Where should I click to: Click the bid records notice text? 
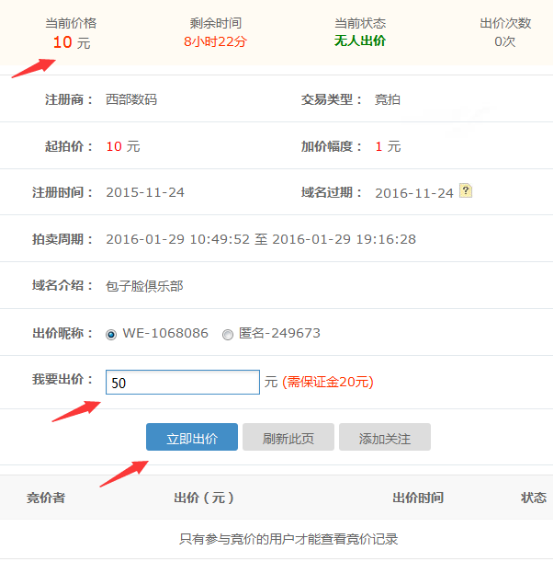coord(288,539)
